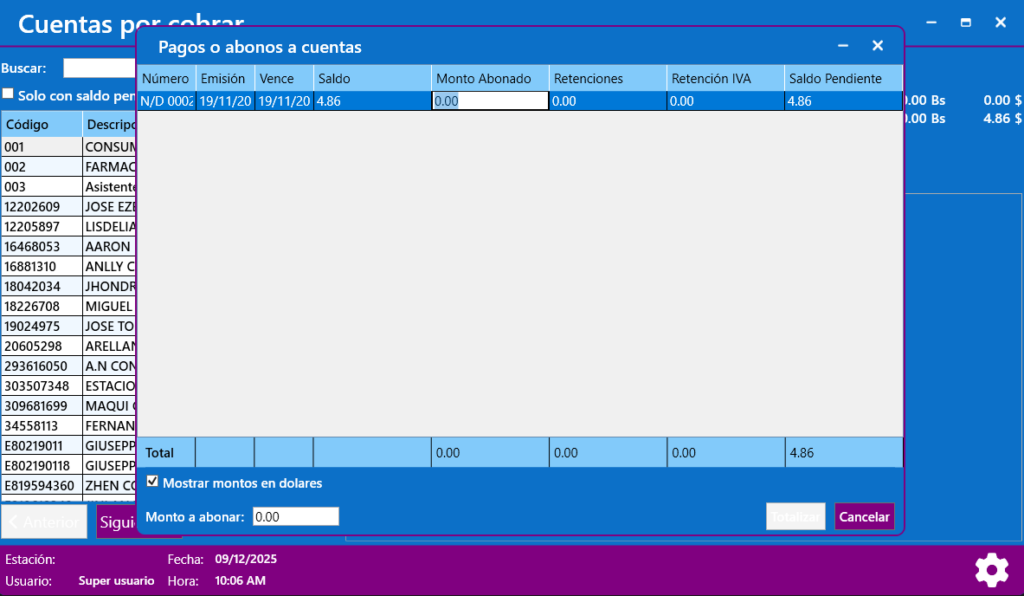
Task: Enable Solo con saldo pendiente checkbox
Action: [x=8, y=94]
